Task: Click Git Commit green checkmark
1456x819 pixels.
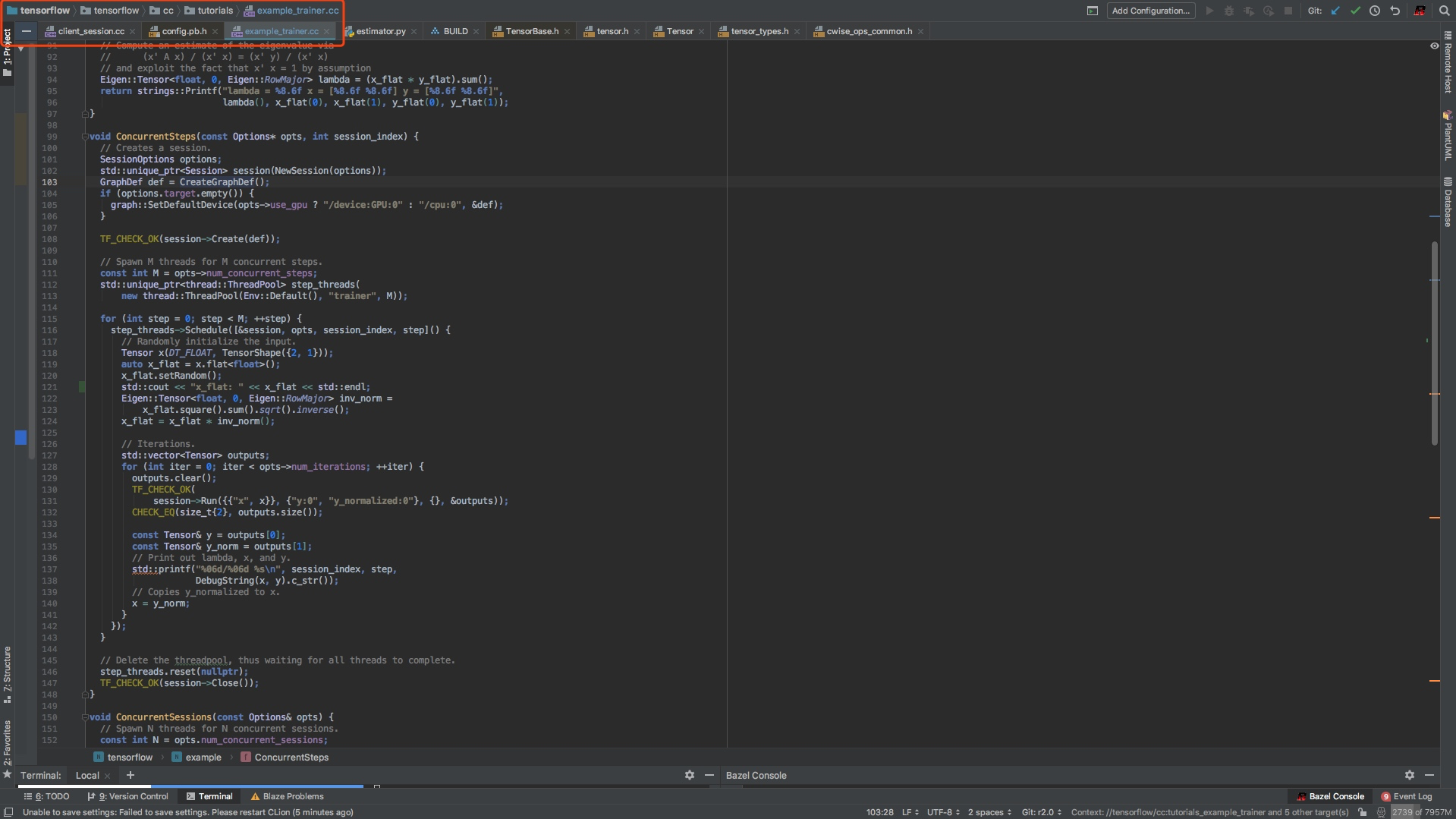Action: pyautogui.click(x=1355, y=11)
